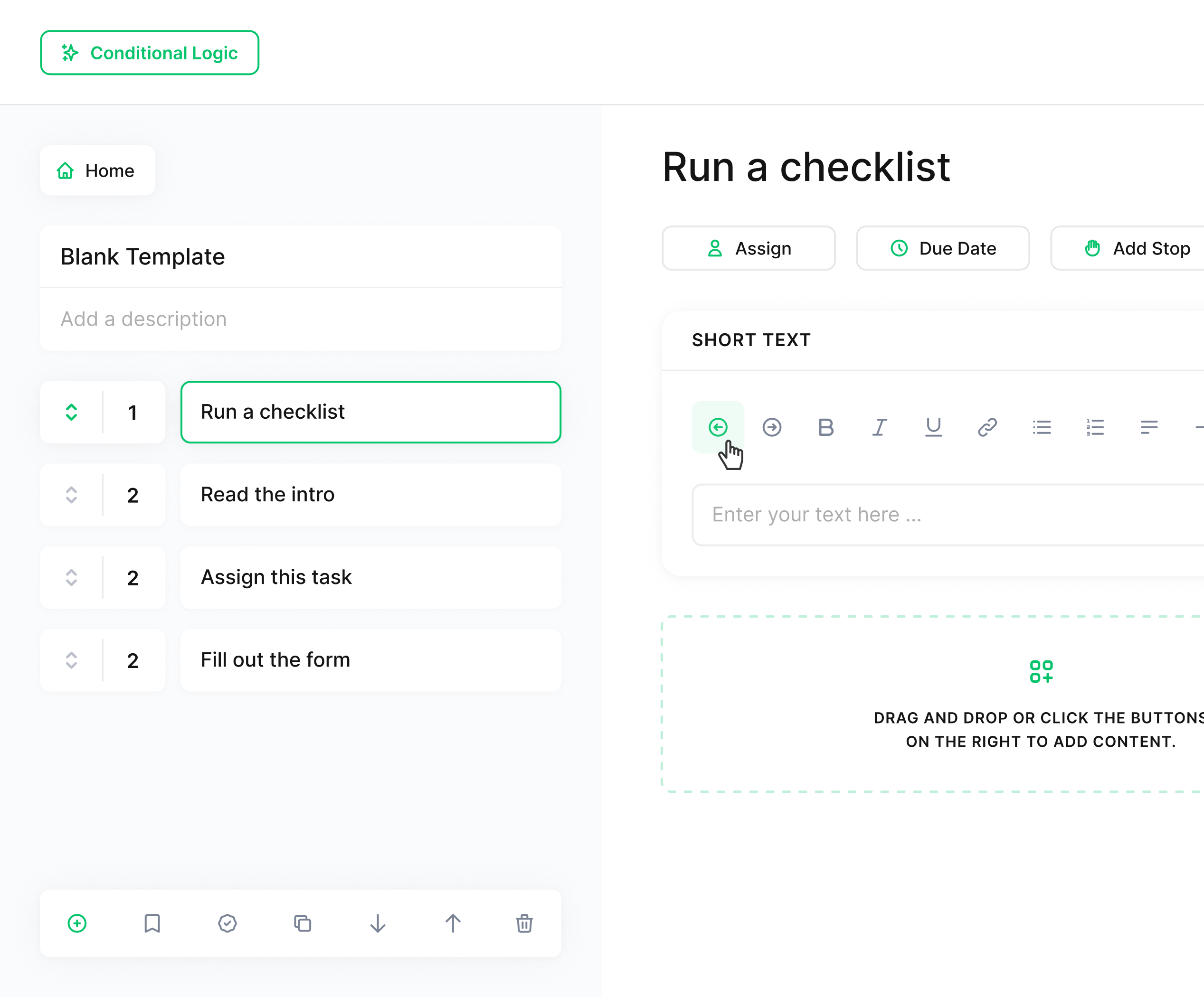1204x997 pixels.
Task: Click reorder arrows beside Read the intro
Action: tap(71, 495)
